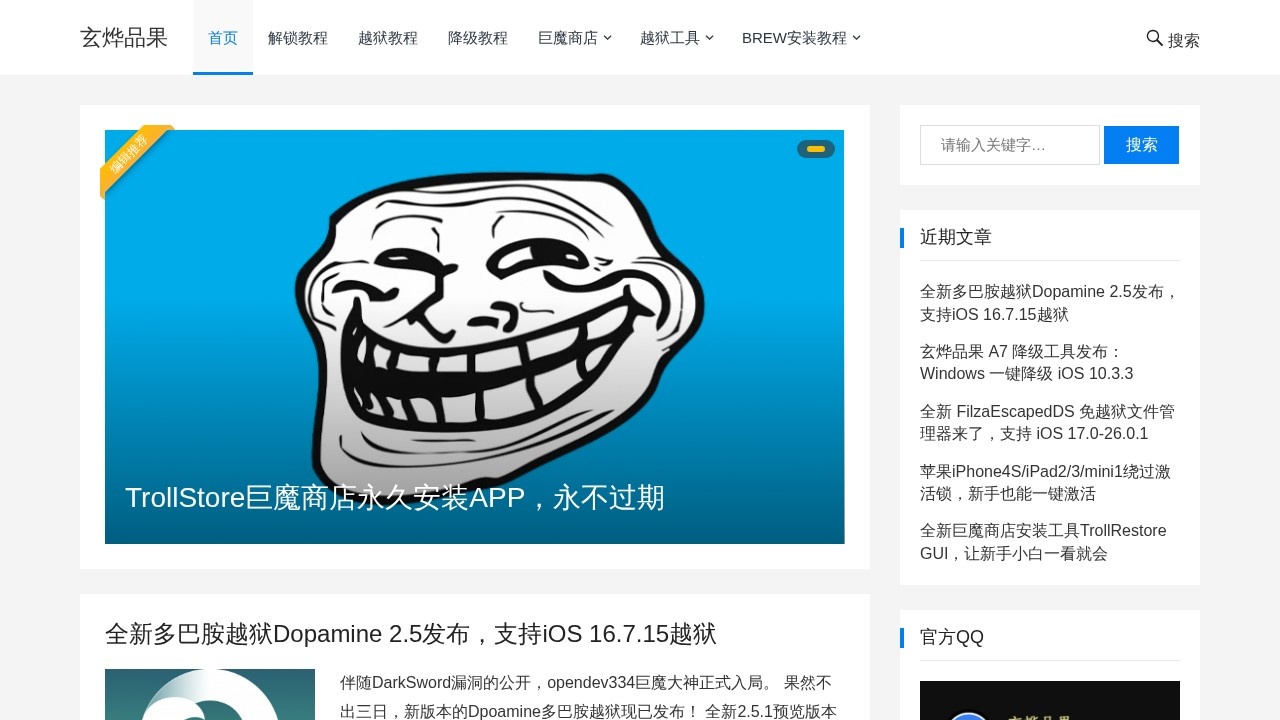Click the Dopamine article excerpt text
Image resolution: width=1280 pixels, height=720 pixels.
(x=590, y=697)
